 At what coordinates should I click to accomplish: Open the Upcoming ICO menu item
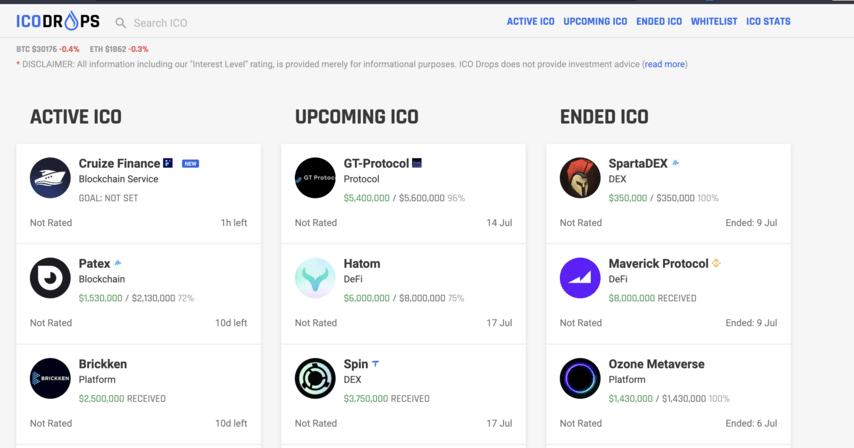[x=595, y=21]
